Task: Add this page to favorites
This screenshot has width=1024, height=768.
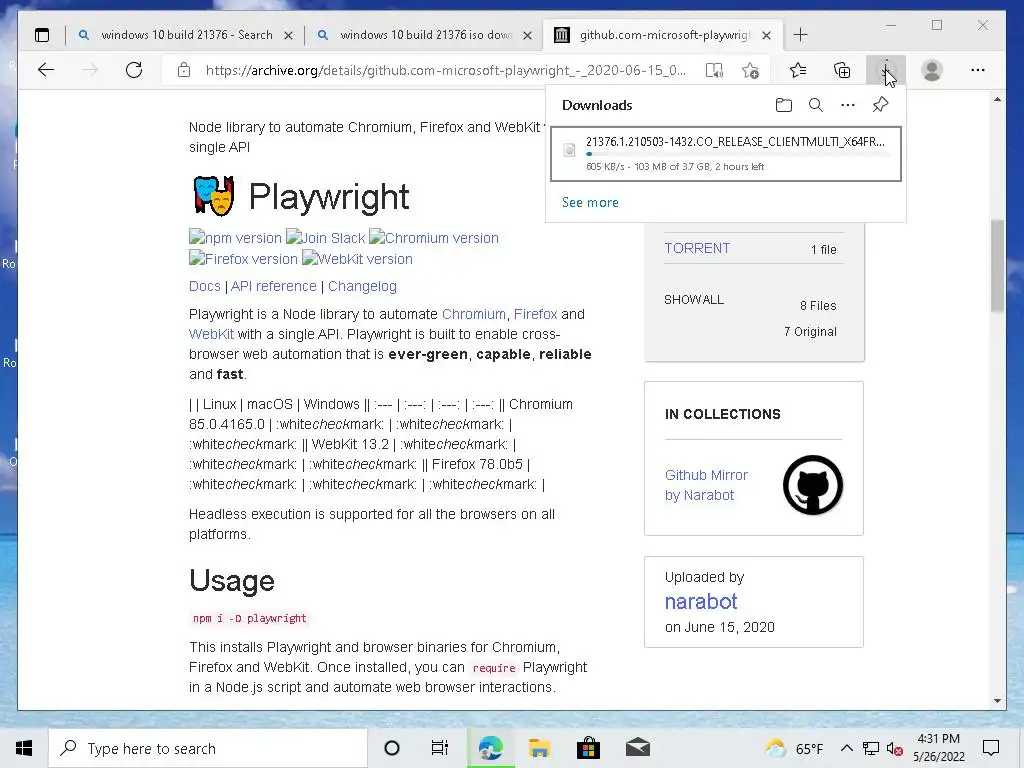Action: pos(751,71)
